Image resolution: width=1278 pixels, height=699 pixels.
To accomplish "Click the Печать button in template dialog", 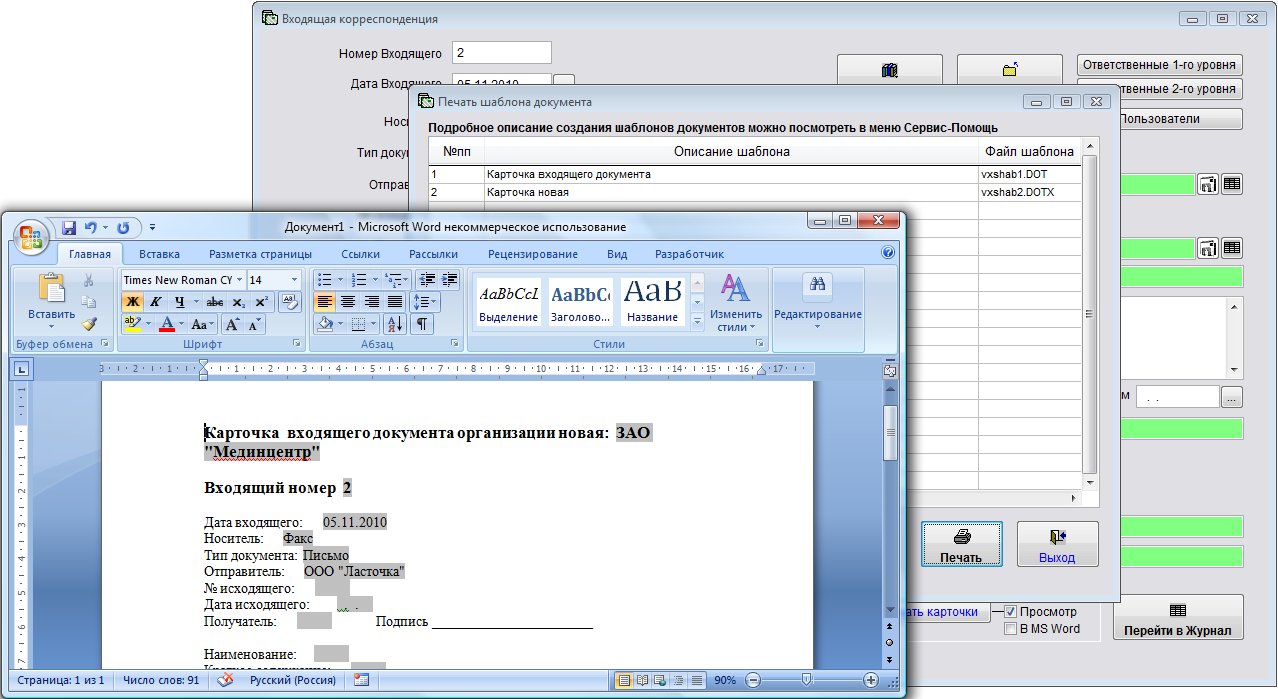I will pyautogui.click(x=962, y=545).
